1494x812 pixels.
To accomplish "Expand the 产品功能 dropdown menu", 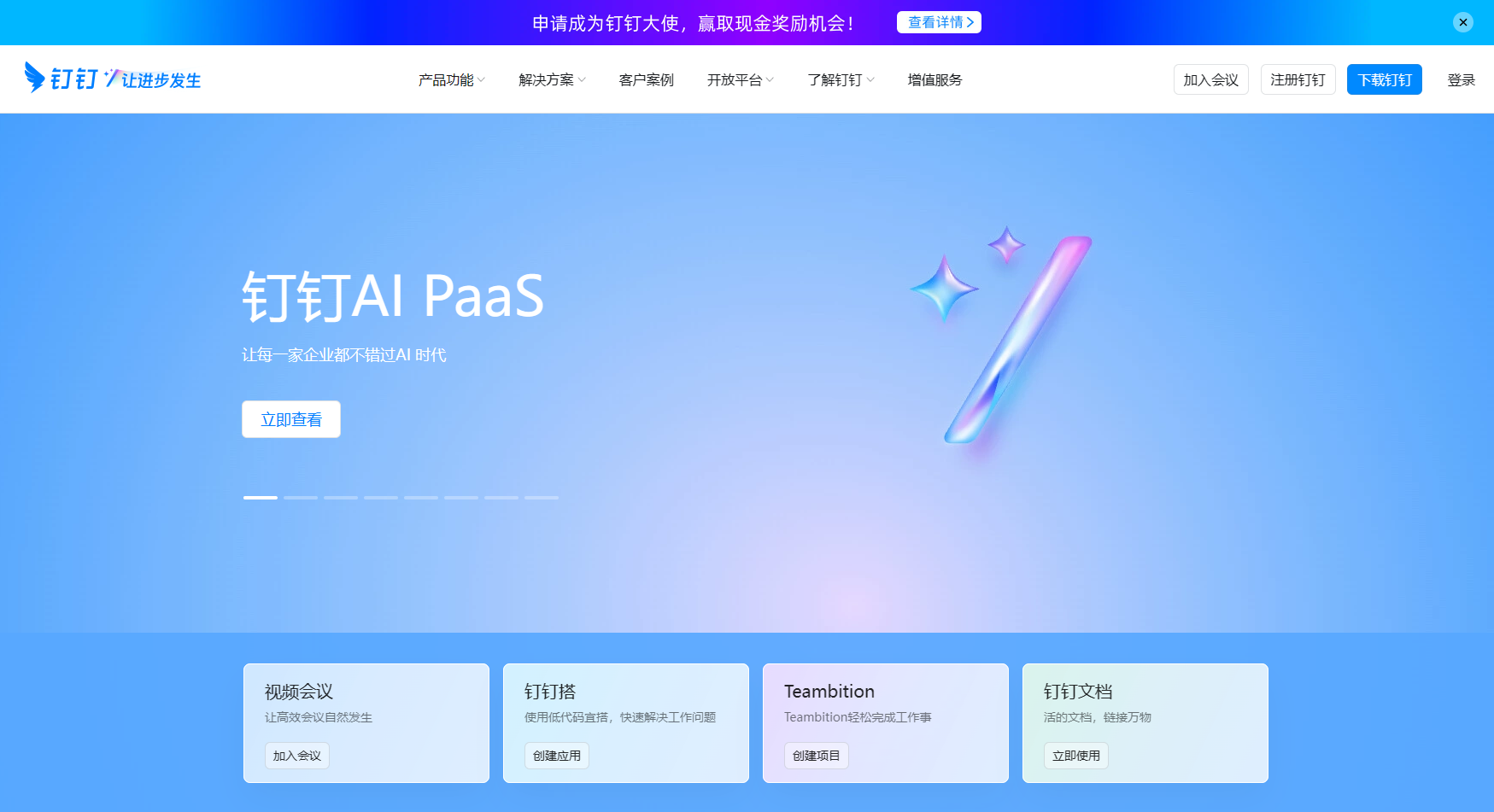I will point(451,79).
